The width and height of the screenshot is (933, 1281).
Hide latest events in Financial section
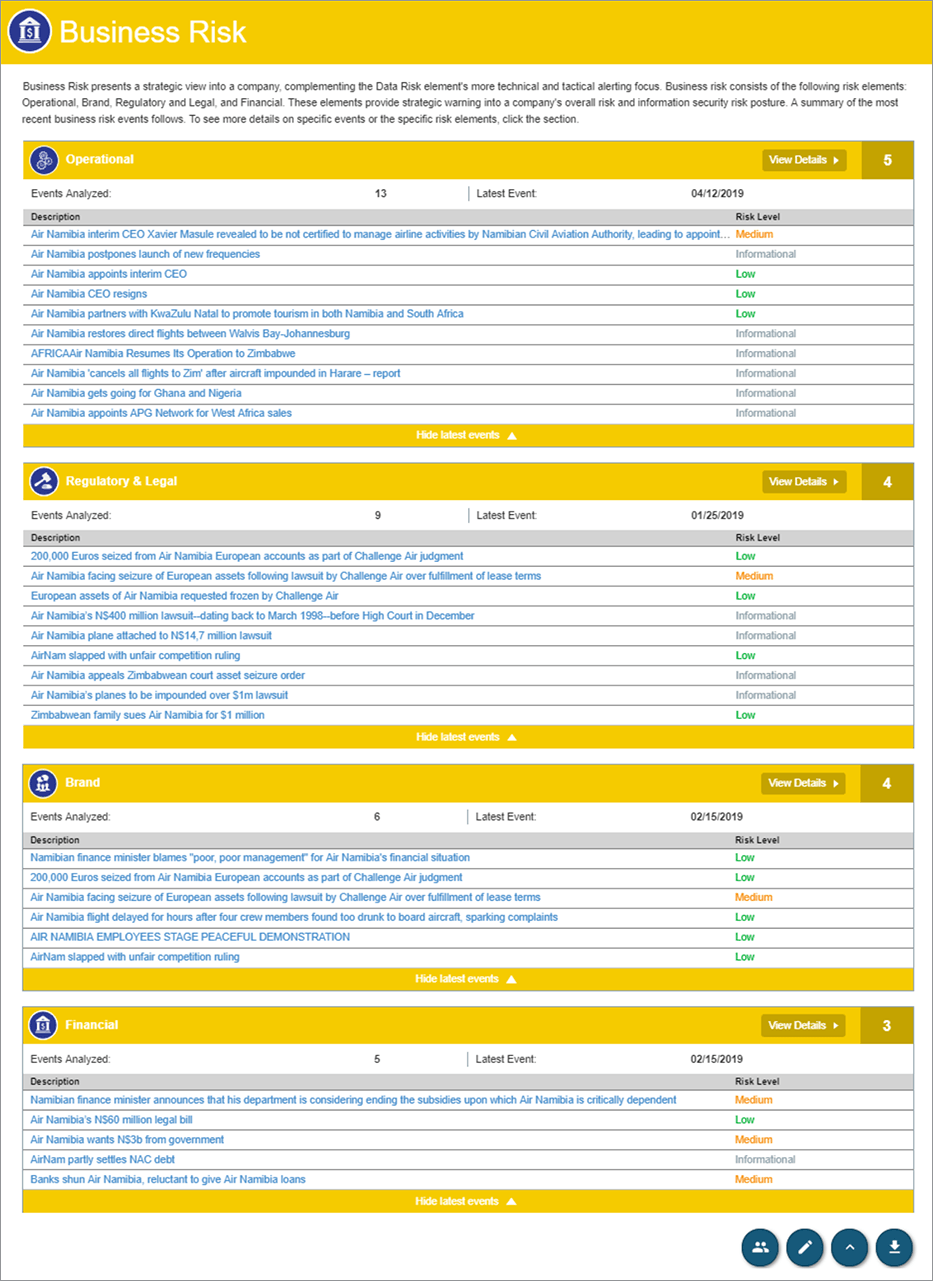click(x=467, y=1201)
